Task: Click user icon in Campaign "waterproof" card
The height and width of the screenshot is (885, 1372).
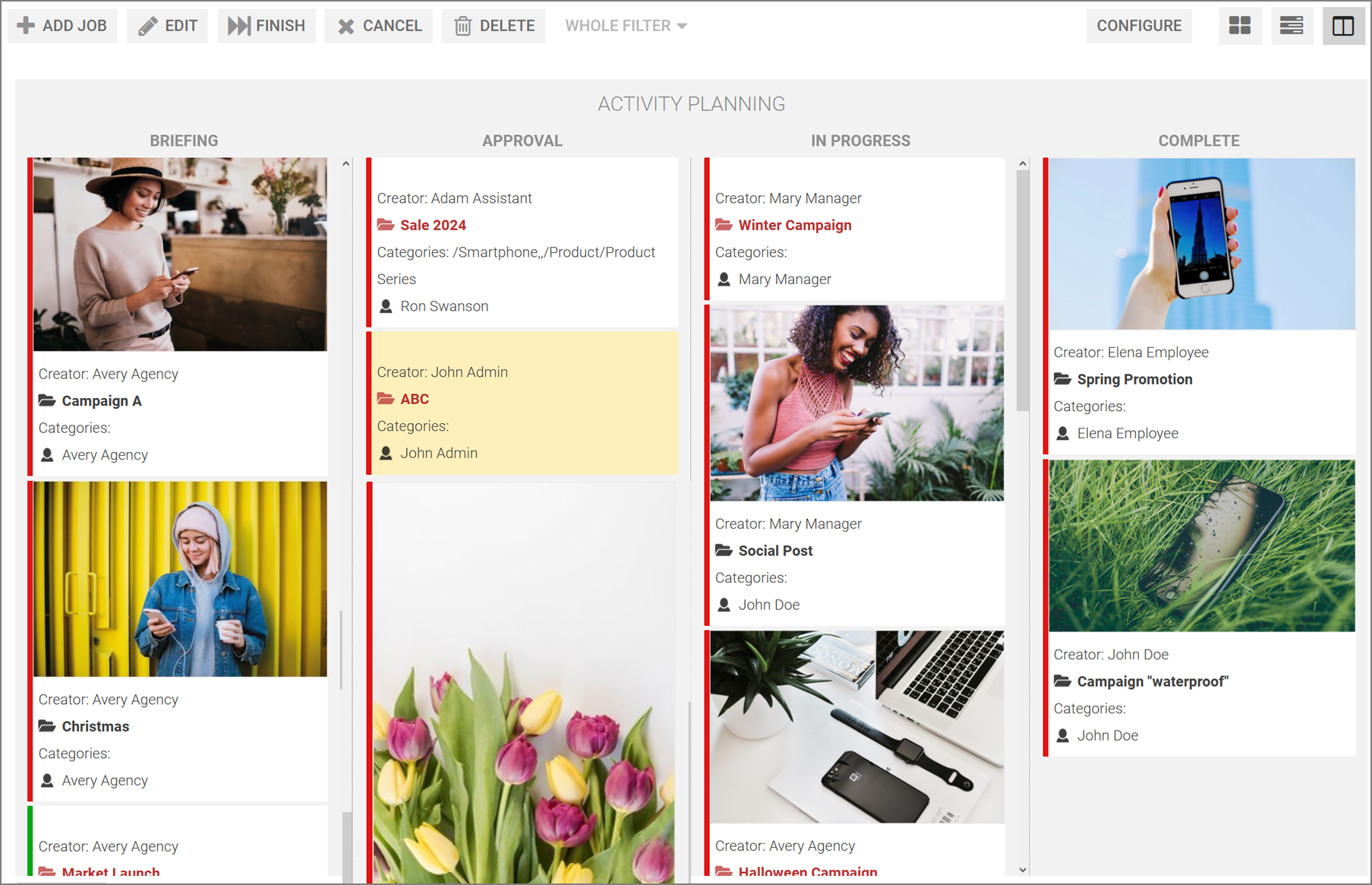Action: point(1062,735)
